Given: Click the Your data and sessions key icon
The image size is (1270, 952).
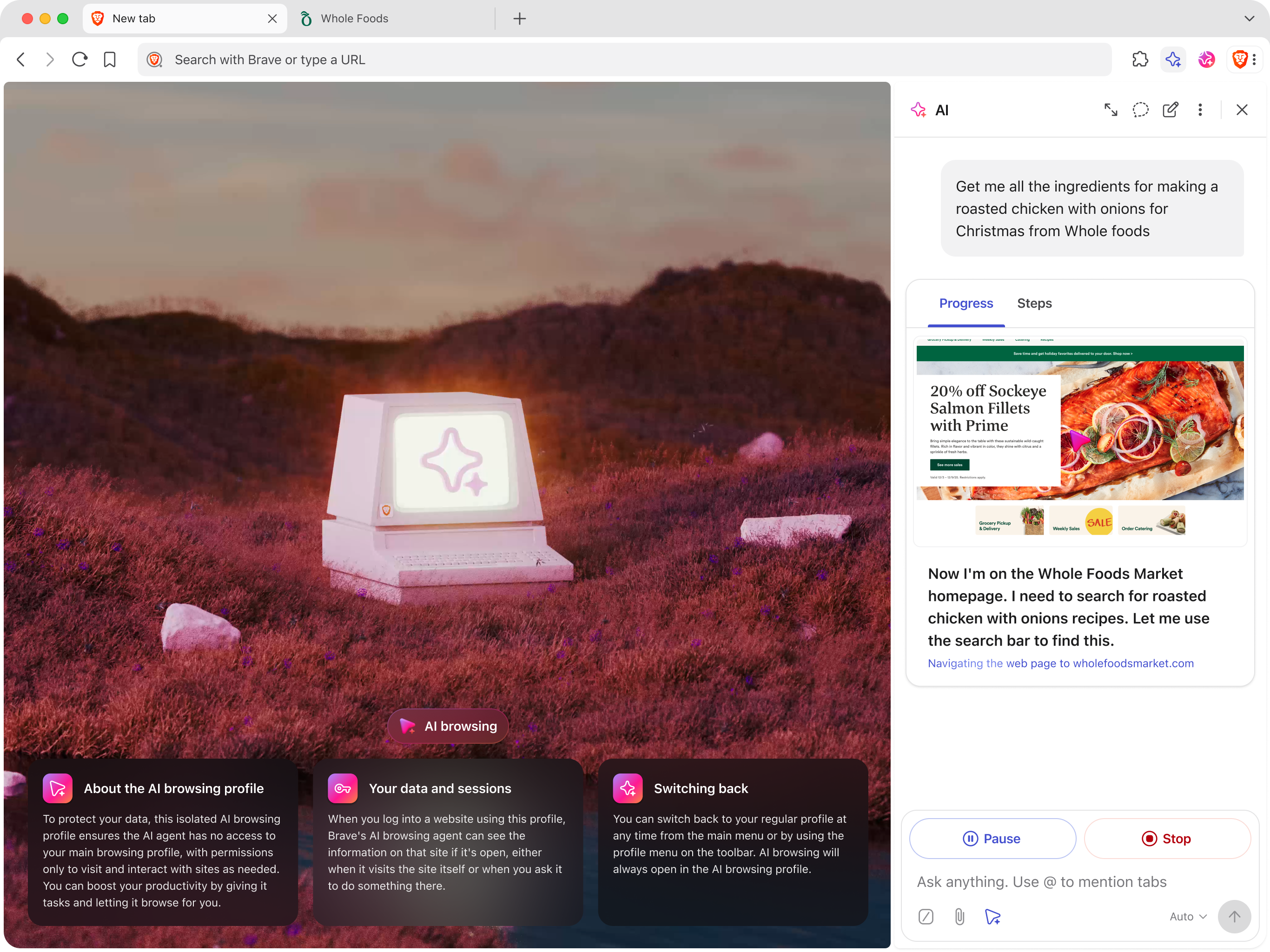Looking at the screenshot, I should (x=343, y=788).
